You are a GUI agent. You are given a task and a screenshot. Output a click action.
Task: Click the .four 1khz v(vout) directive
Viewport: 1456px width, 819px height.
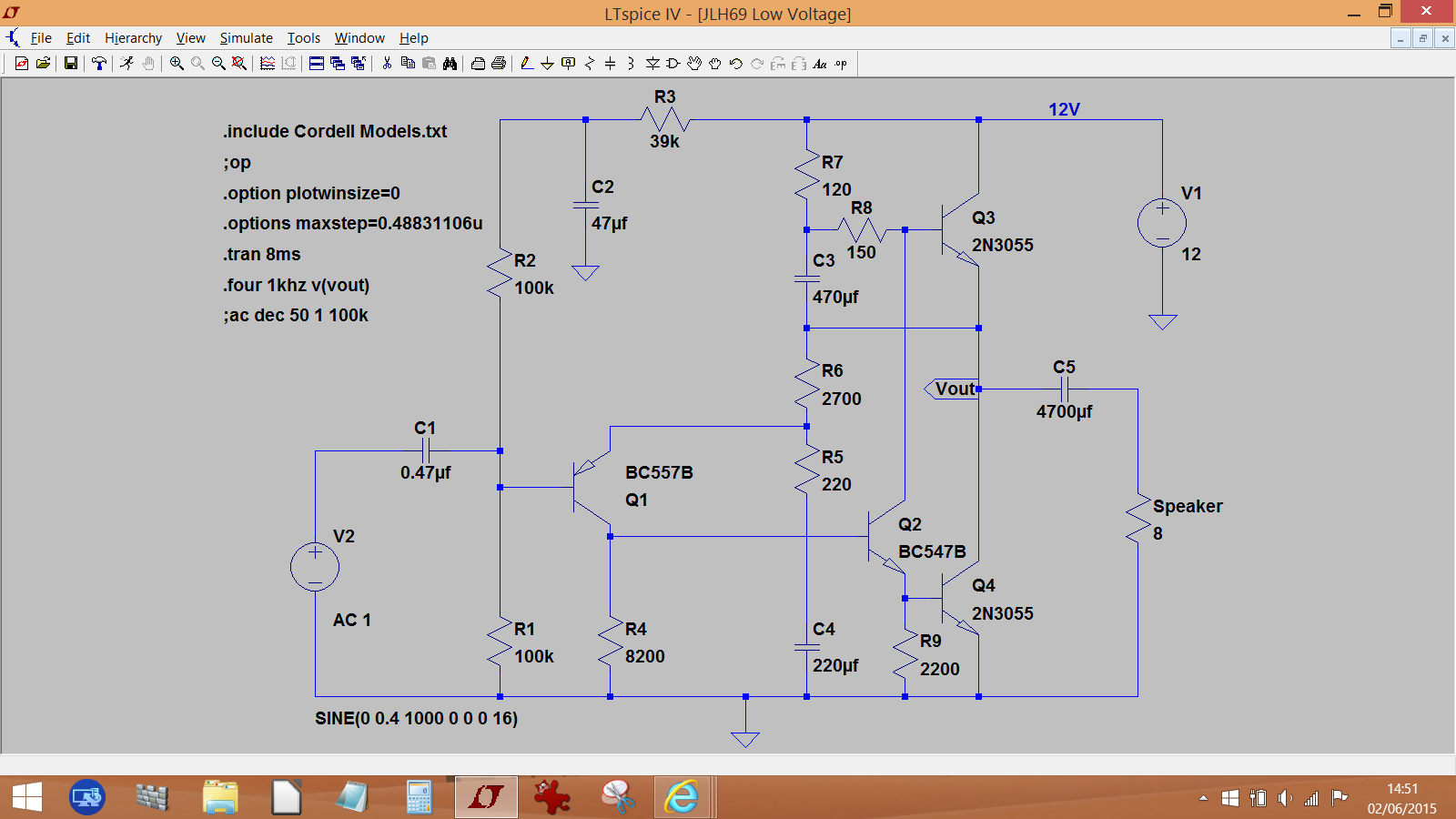pyautogui.click(x=297, y=285)
